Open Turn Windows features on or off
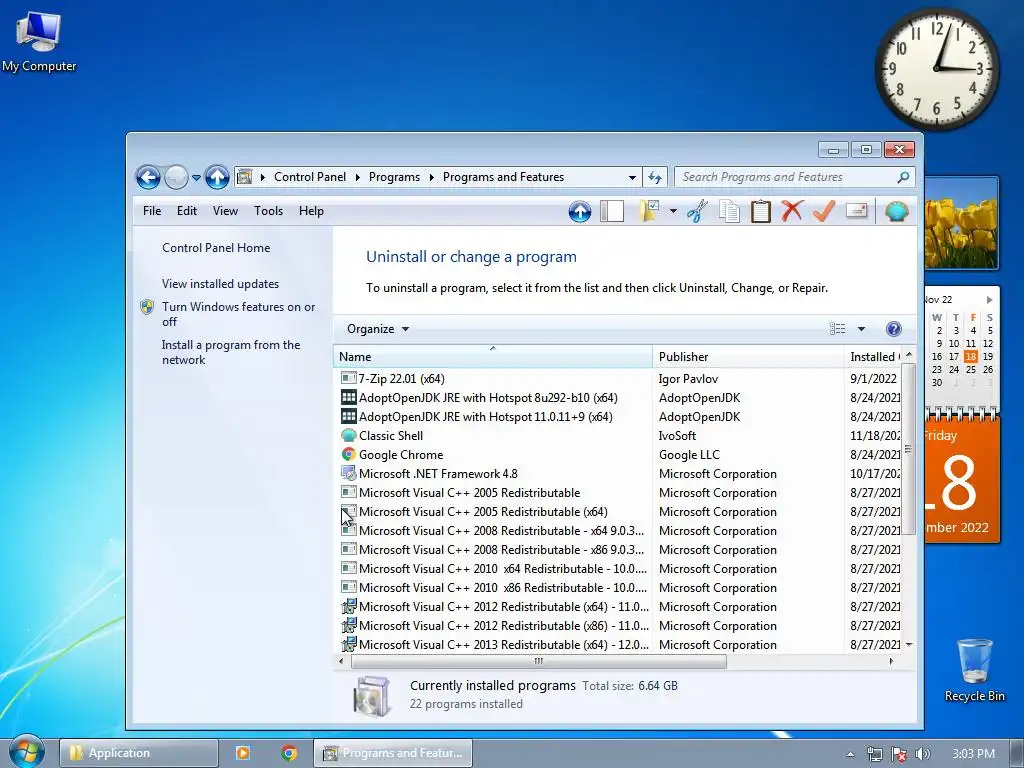The height and width of the screenshot is (768, 1024). 238,314
